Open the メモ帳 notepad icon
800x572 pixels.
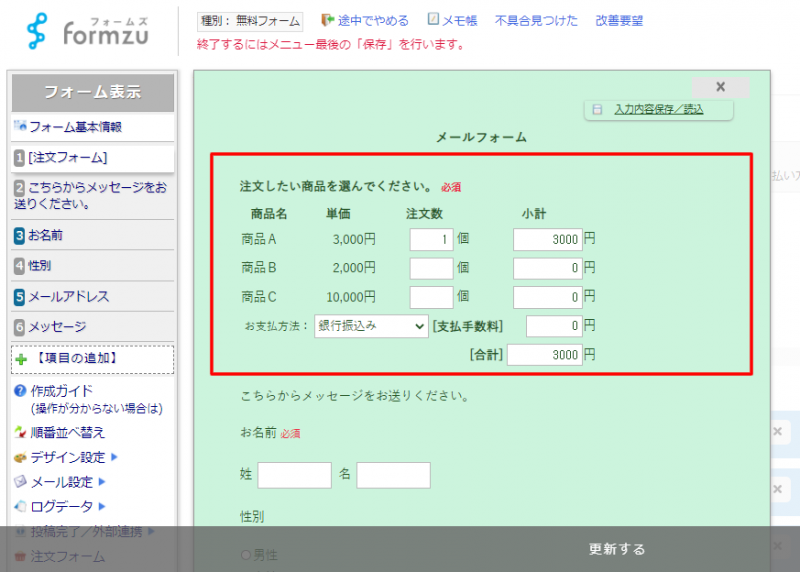[x=433, y=20]
